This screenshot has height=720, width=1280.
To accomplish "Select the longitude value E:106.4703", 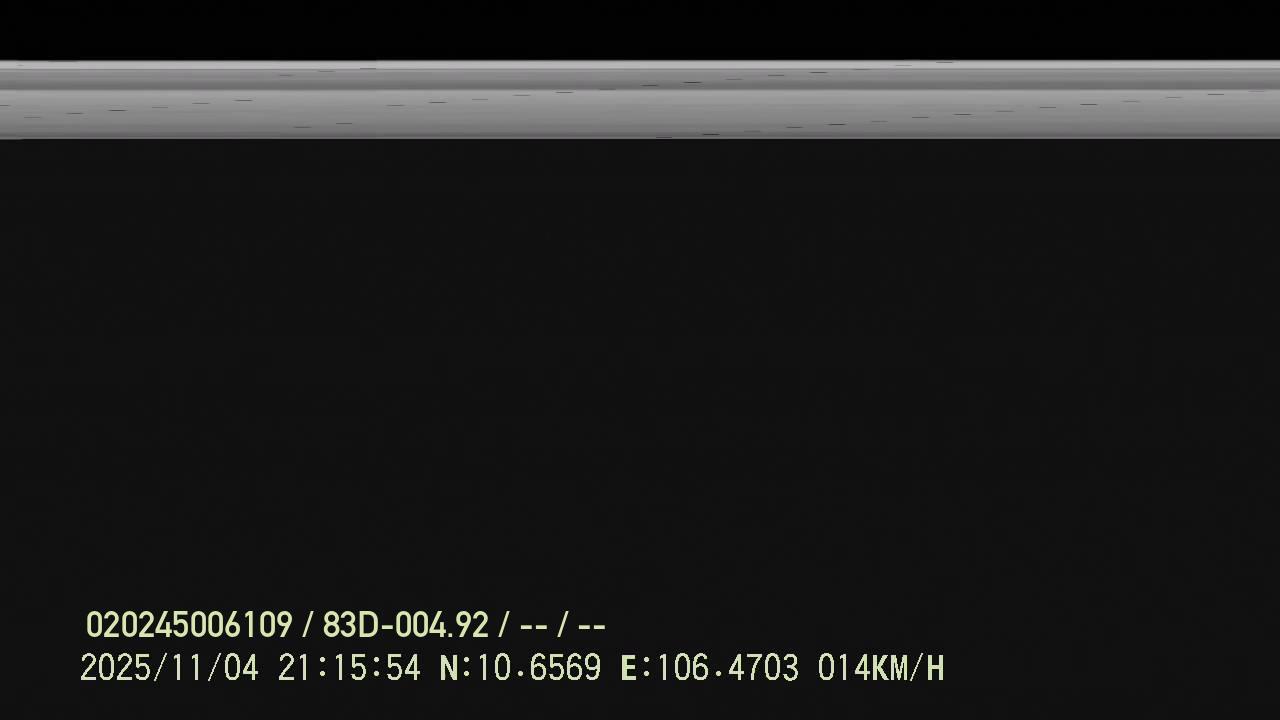I will [710, 668].
